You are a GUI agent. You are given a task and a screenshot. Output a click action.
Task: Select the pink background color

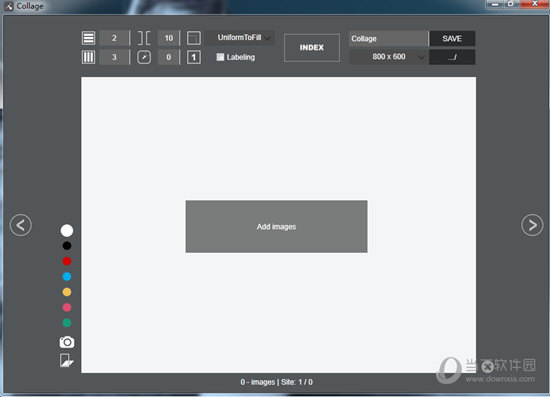click(67, 308)
